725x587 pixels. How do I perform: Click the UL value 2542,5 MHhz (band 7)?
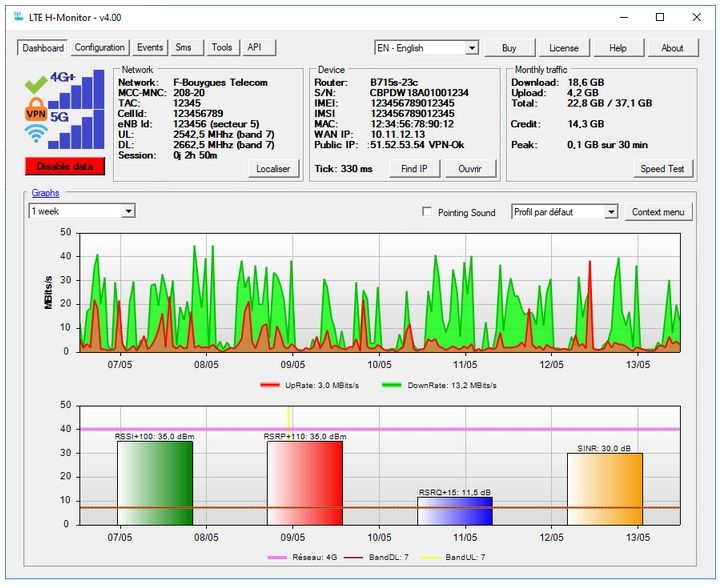pyautogui.click(x=224, y=135)
